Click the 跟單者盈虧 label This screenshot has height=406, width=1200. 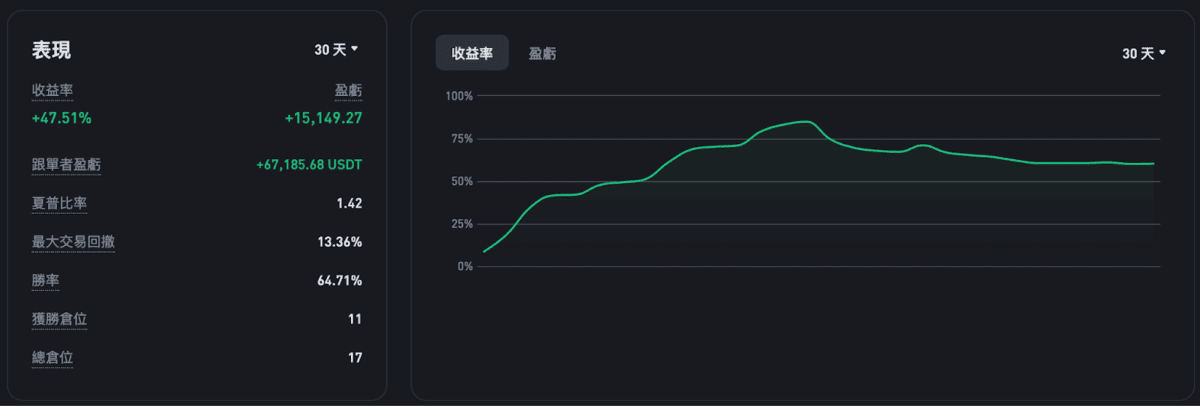(x=66, y=165)
